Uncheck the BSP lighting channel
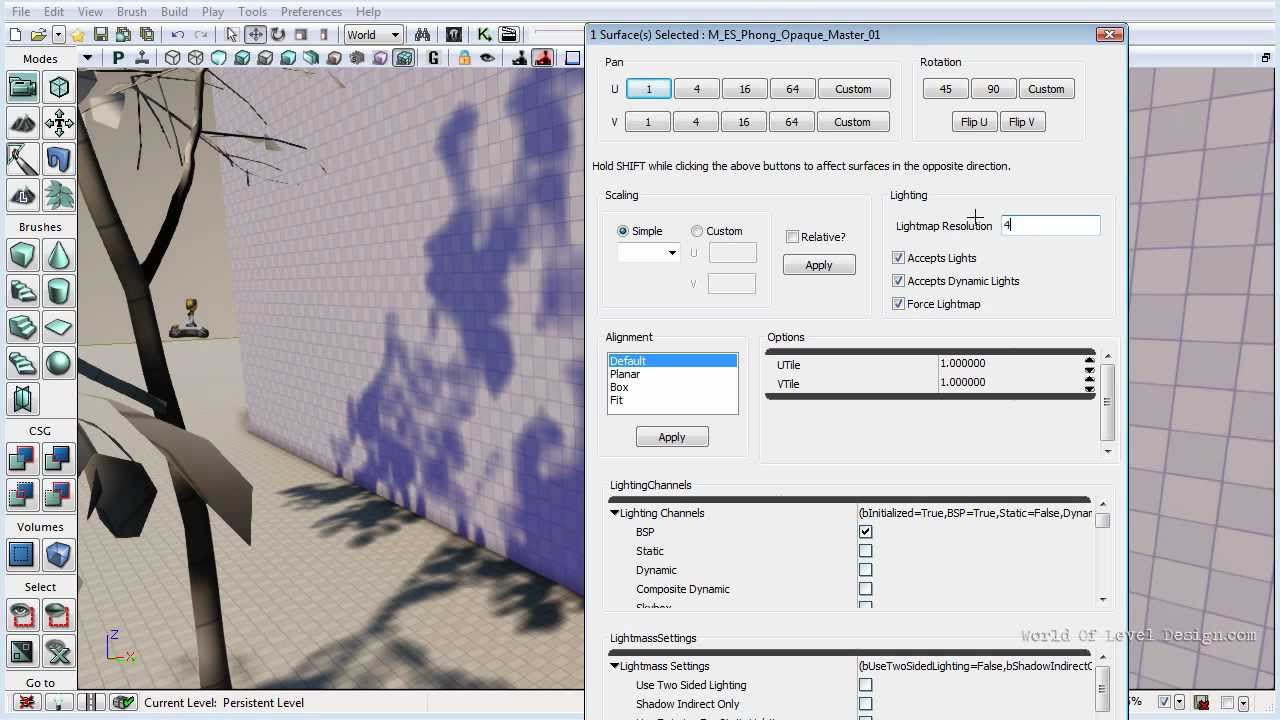The height and width of the screenshot is (720, 1280). pyautogui.click(x=865, y=532)
